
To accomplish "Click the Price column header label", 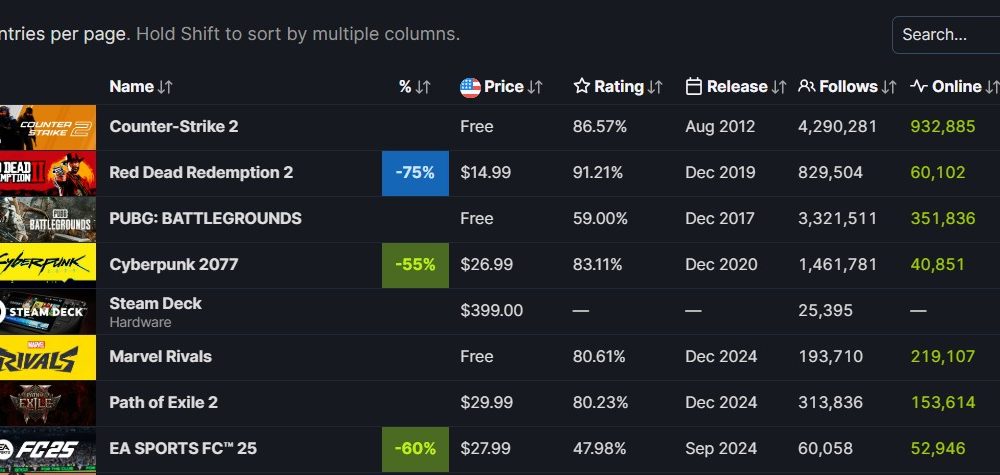I will coord(504,87).
